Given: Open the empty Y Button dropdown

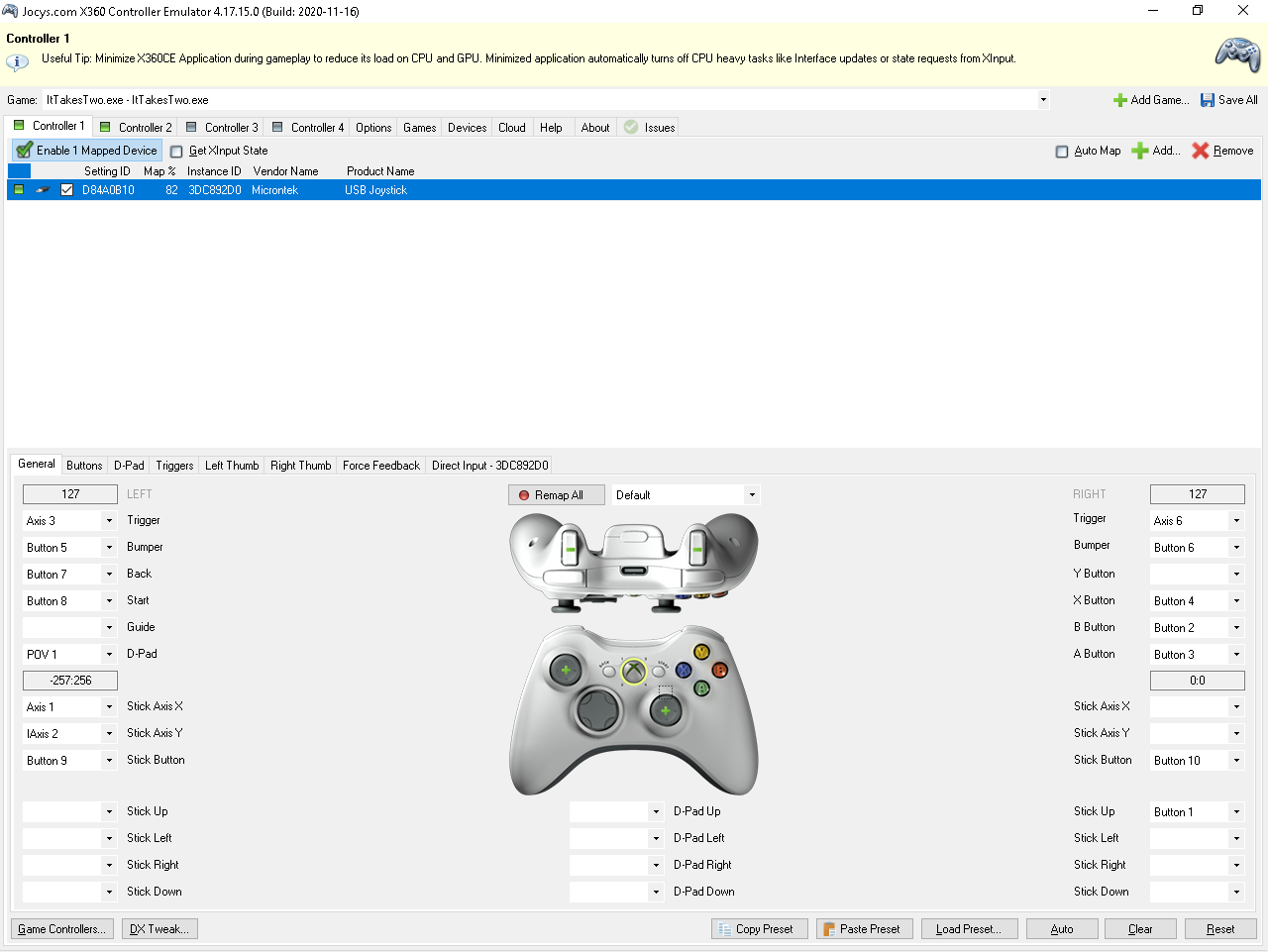Looking at the screenshot, I should pyautogui.click(x=1236, y=575).
